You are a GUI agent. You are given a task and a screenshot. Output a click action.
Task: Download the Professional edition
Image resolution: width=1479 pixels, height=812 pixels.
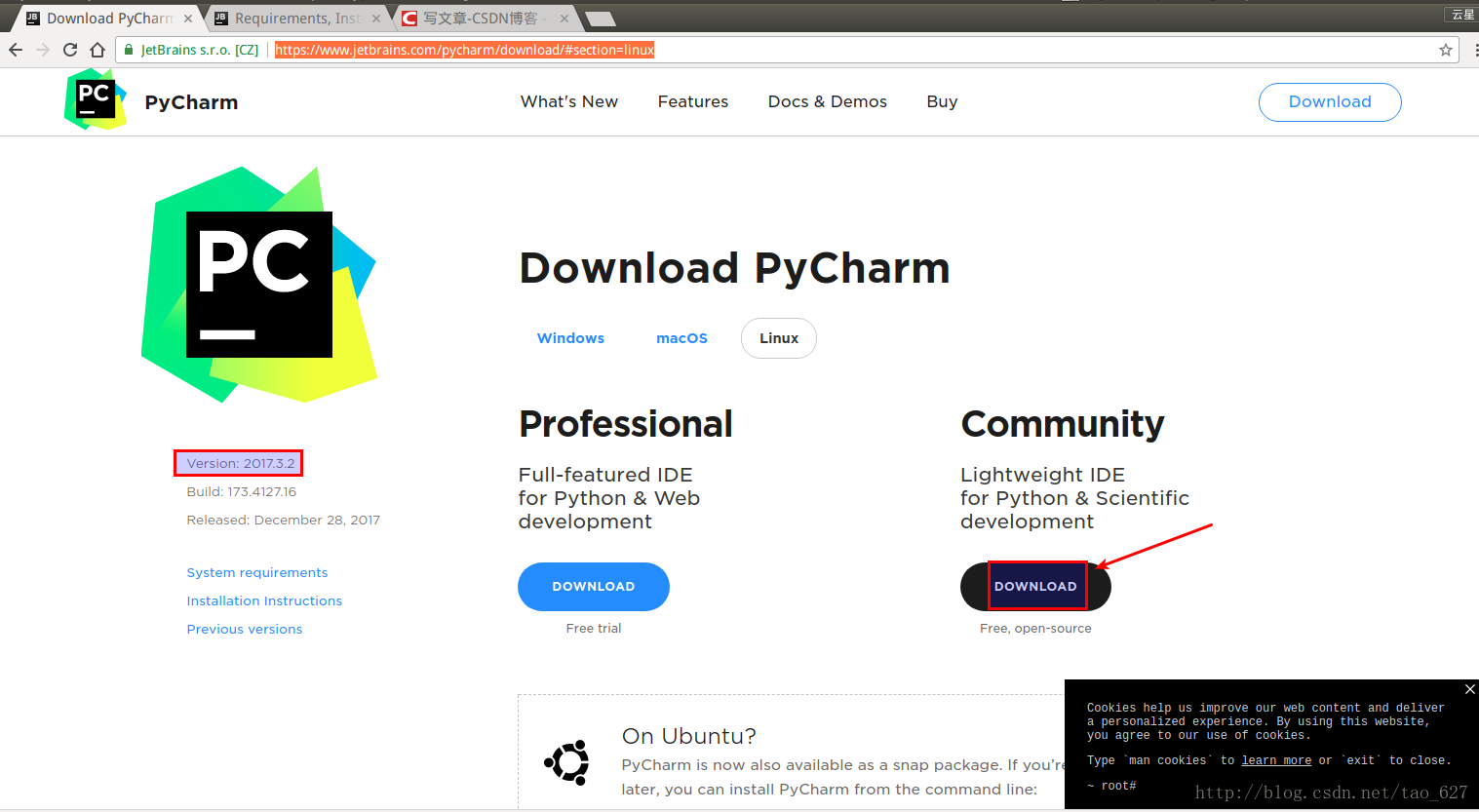(x=594, y=587)
